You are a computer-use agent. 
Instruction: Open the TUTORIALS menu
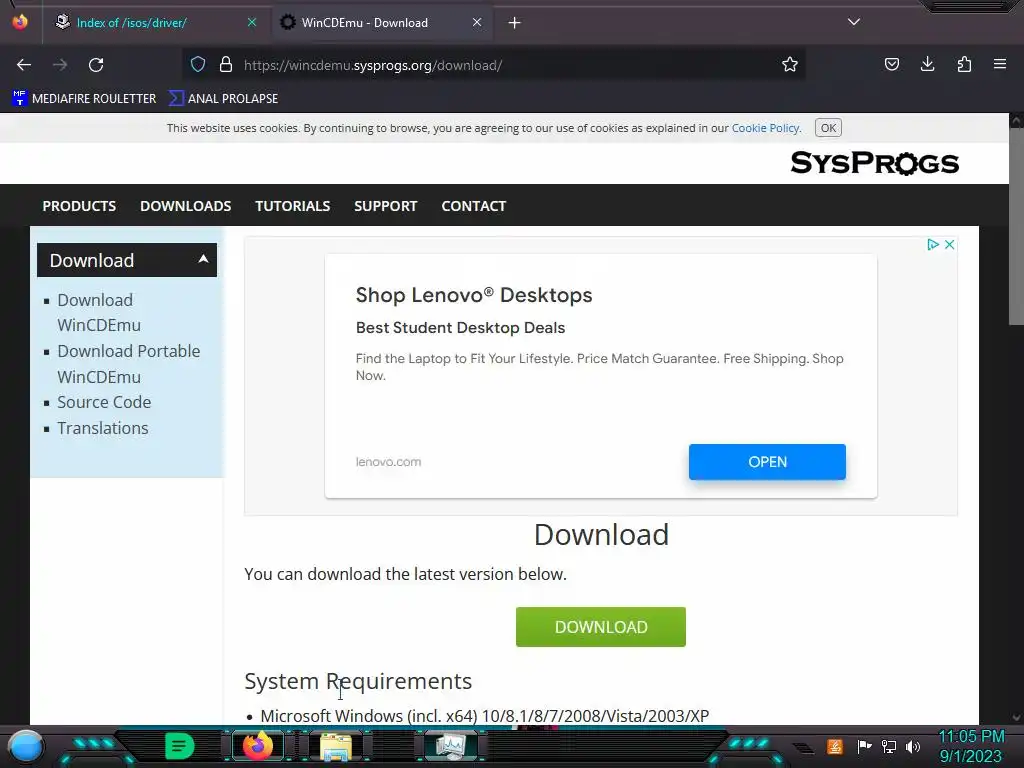[x=293, y=206]
